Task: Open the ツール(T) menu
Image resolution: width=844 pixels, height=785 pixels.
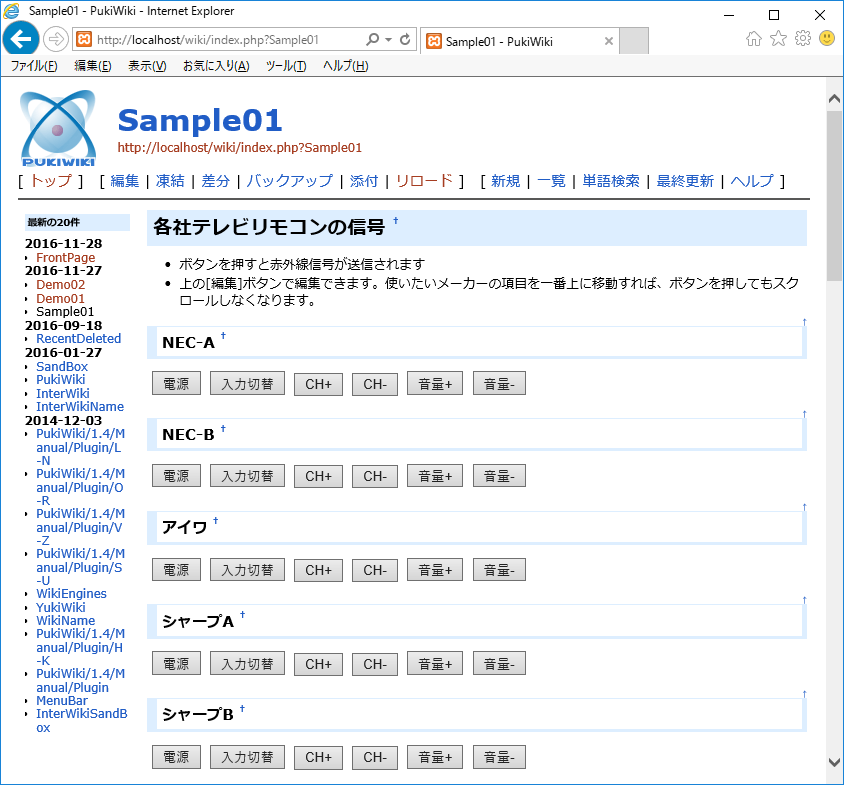Action: click(x=286, y=66)
